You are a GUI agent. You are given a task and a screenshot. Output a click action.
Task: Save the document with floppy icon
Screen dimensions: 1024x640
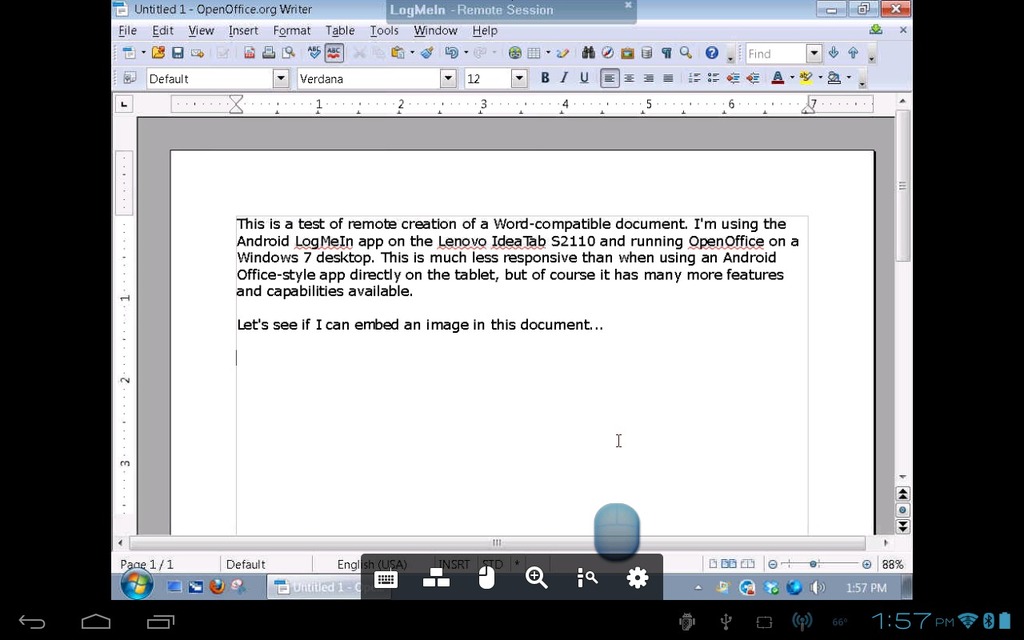pyautogui.click(x=178, y=53)
